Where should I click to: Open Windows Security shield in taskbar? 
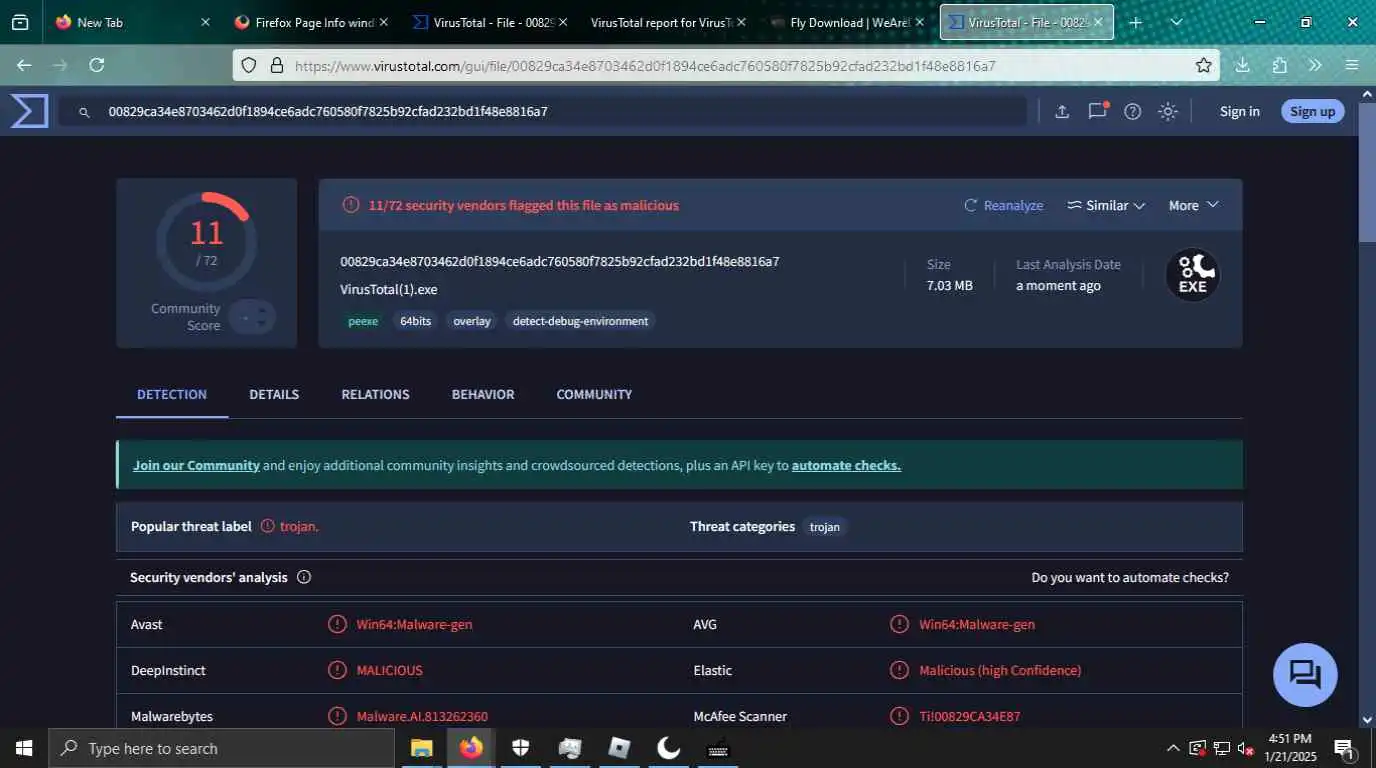[520, 748]
